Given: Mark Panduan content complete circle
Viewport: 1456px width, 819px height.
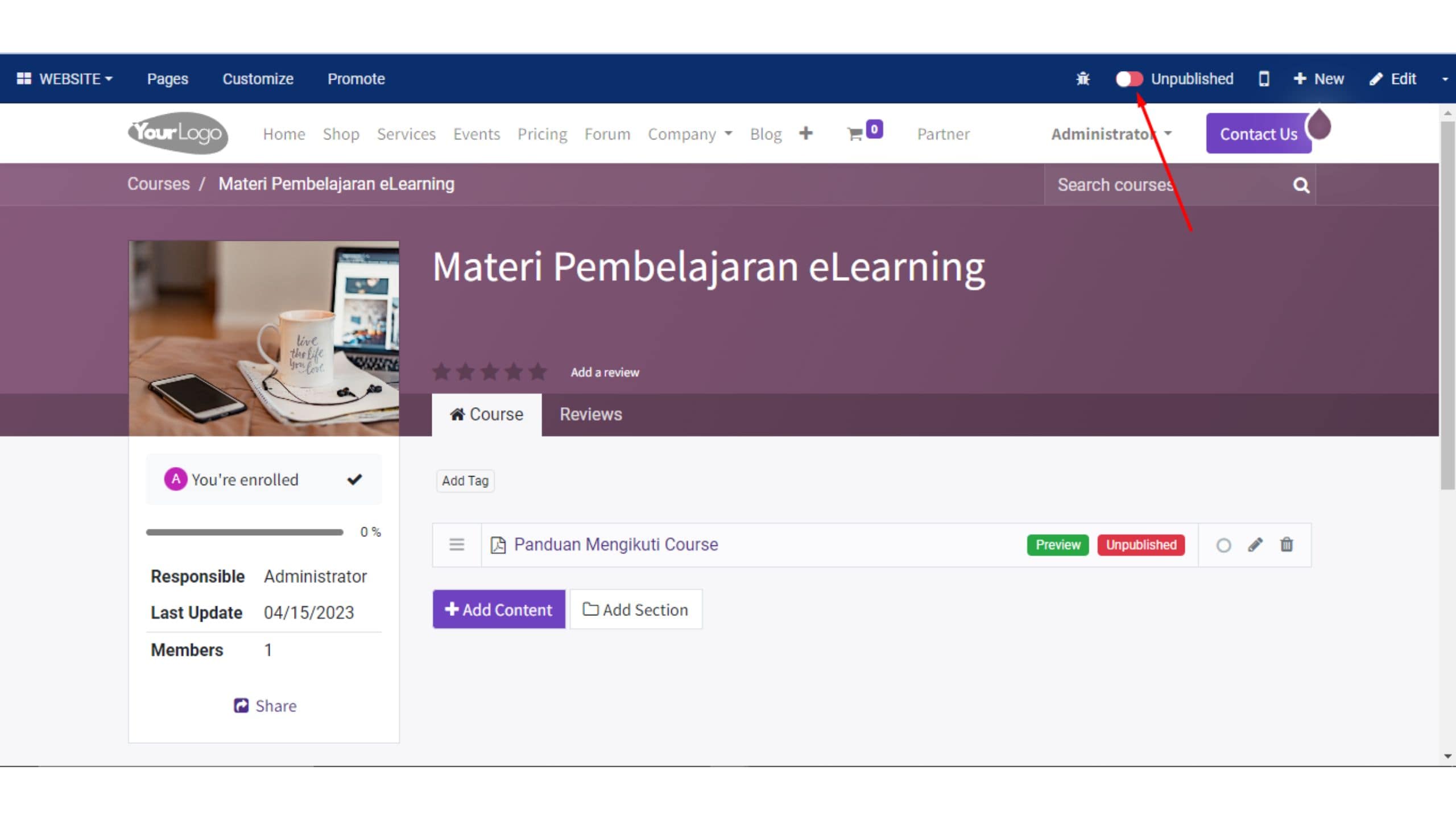Looking at the screenshot, I should [x=1224, y=545].
